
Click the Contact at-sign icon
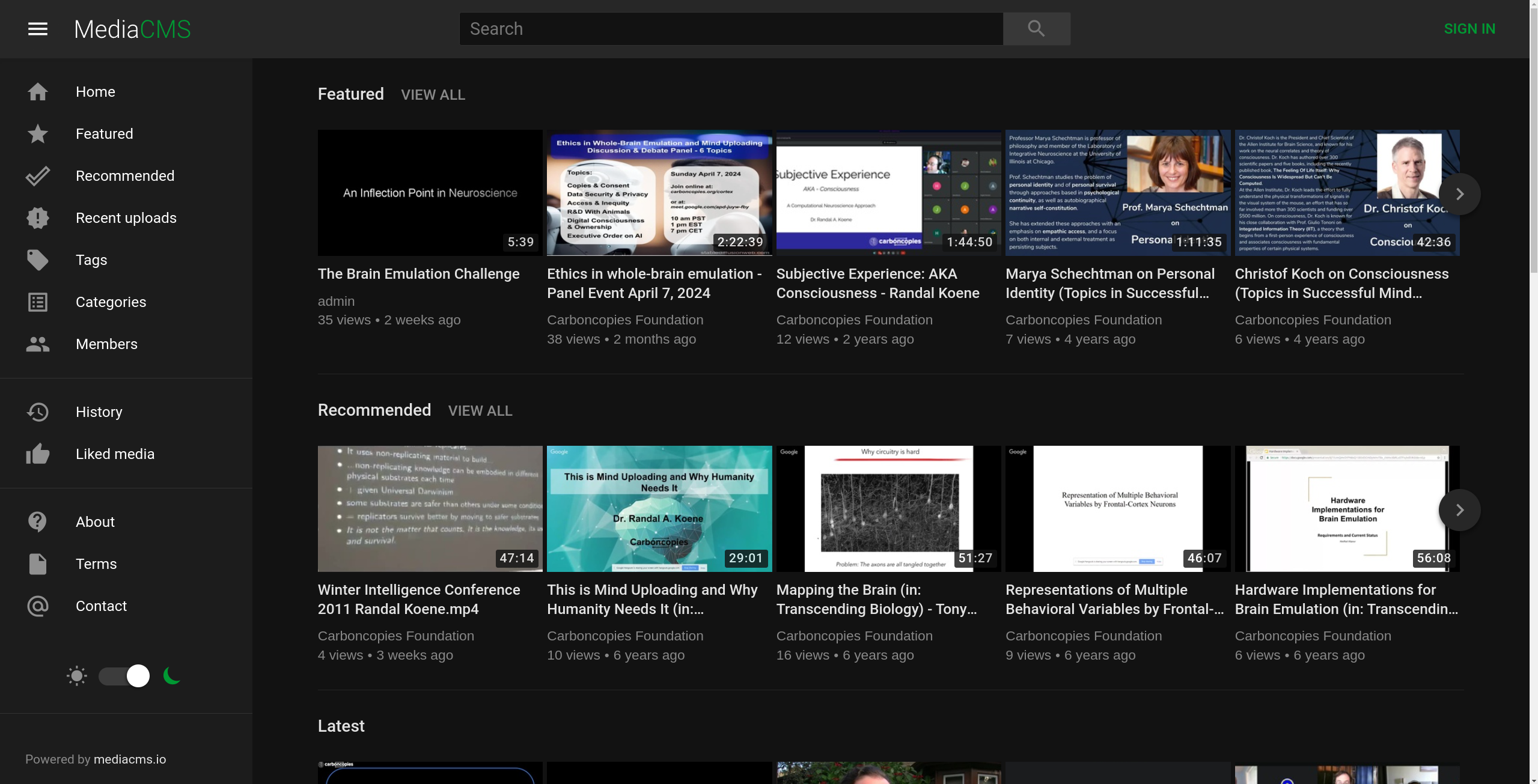click(x=37, y=606)
